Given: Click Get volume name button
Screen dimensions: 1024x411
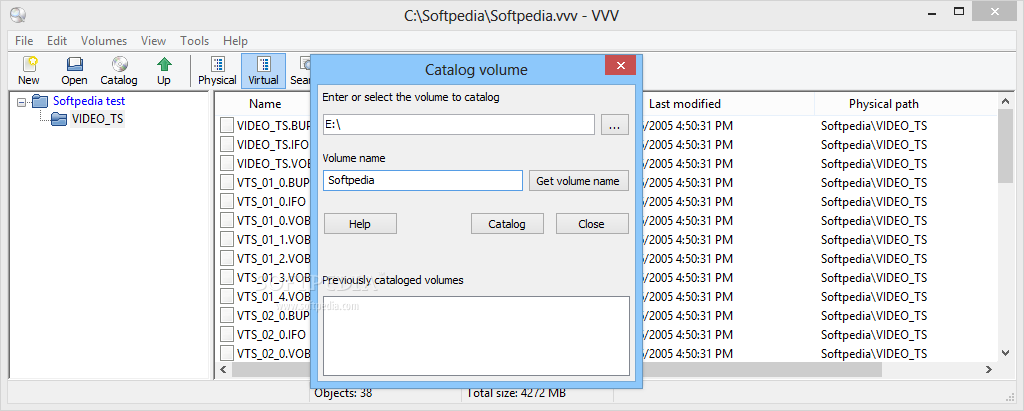Looking at the screenshot, I should click(x=578, y=181).
